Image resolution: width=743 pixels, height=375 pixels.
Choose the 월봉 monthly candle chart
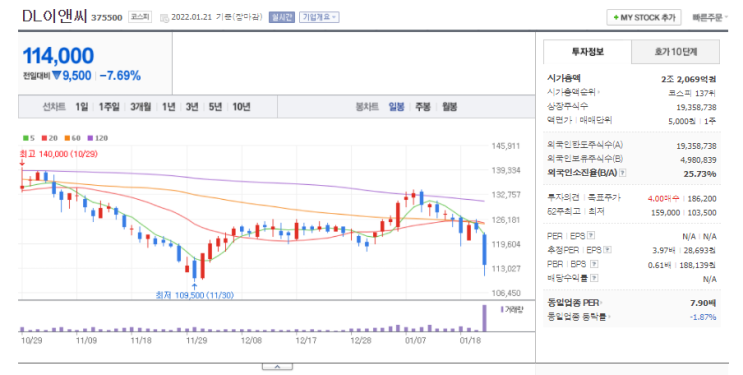(449, 107)
